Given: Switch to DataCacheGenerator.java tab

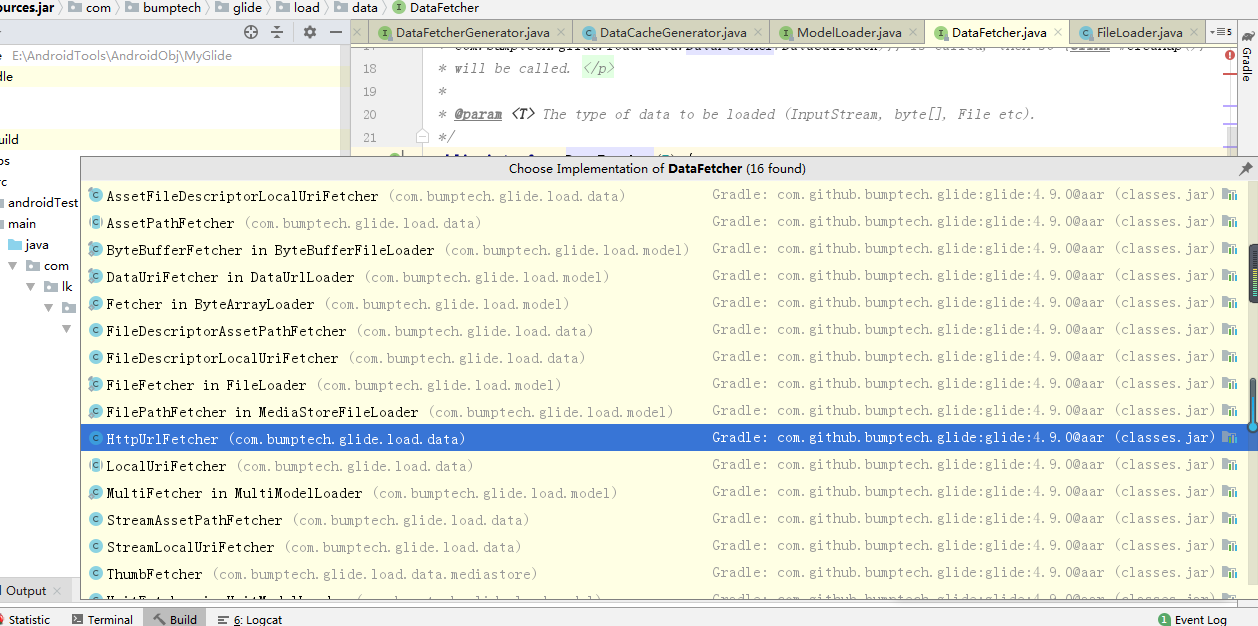Looking at the screenshot, I should tap(672, 33).
